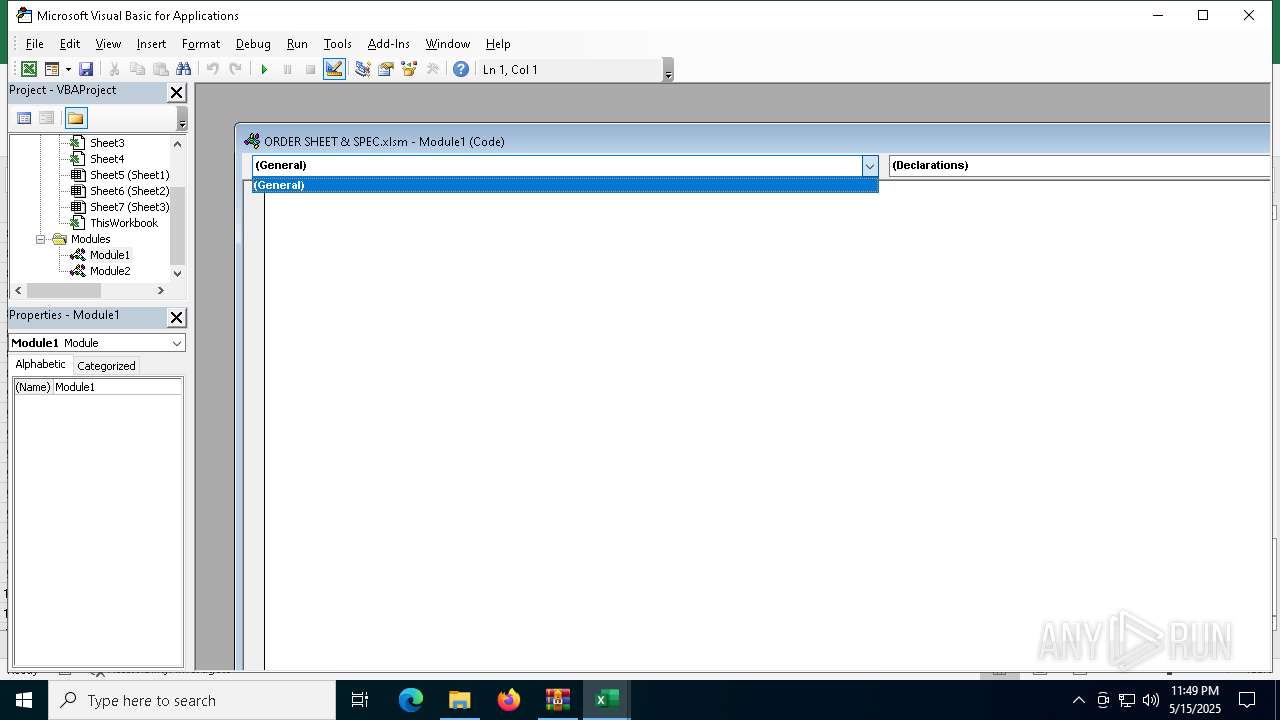Screen dimensions: 1280x720
Task: Click the Break pause icon
Action: [287, 69]
